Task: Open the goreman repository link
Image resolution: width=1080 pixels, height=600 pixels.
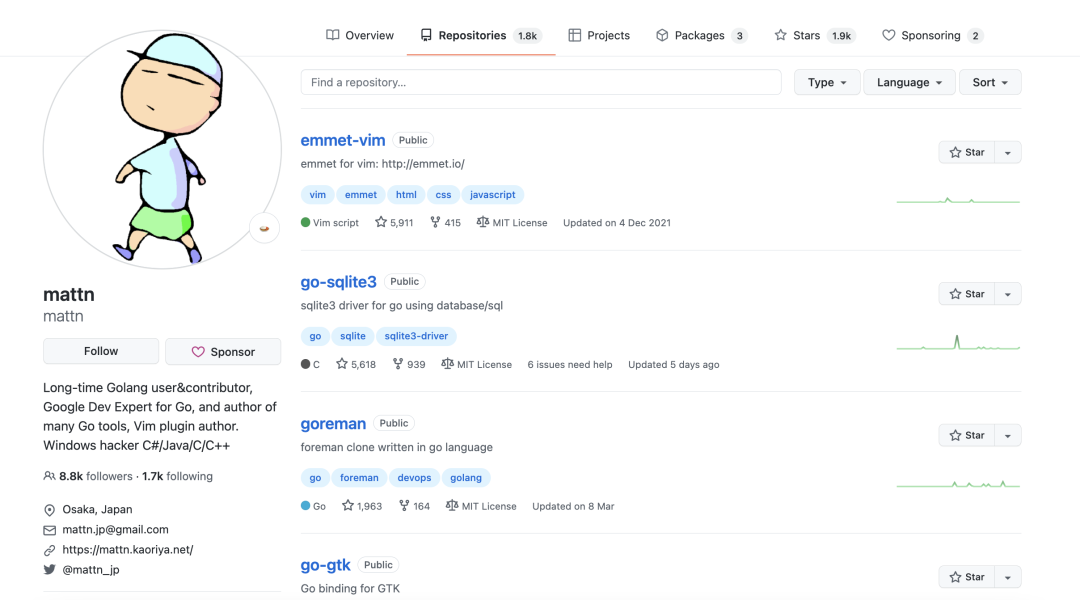Action: [x=333, y=424]
